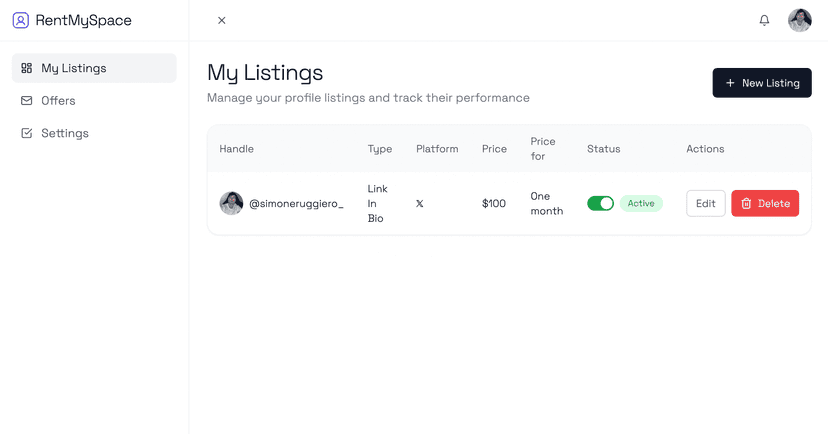Click the green Active status badge

641,204
